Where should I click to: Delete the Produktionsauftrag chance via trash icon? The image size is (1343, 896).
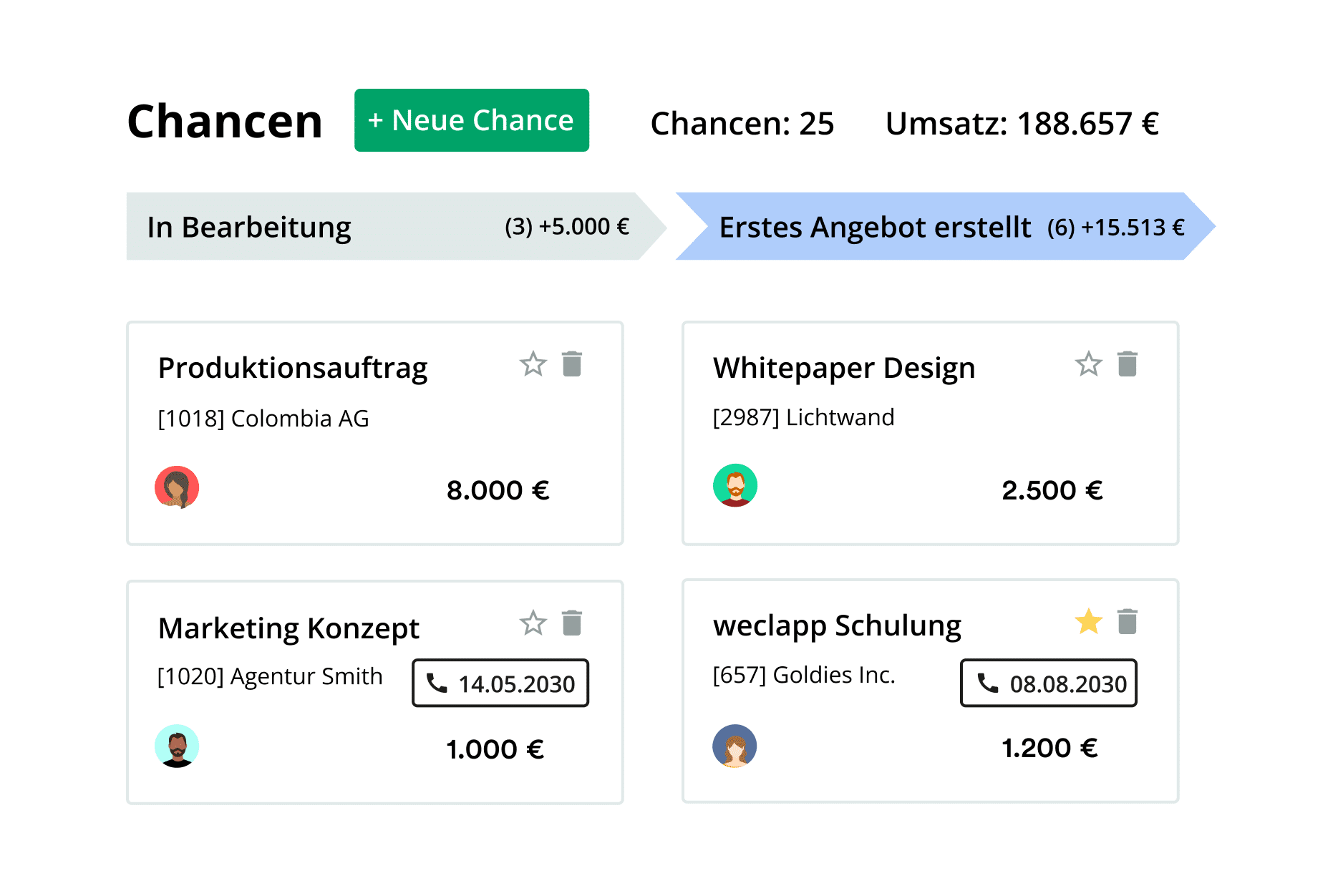[571, 364]
